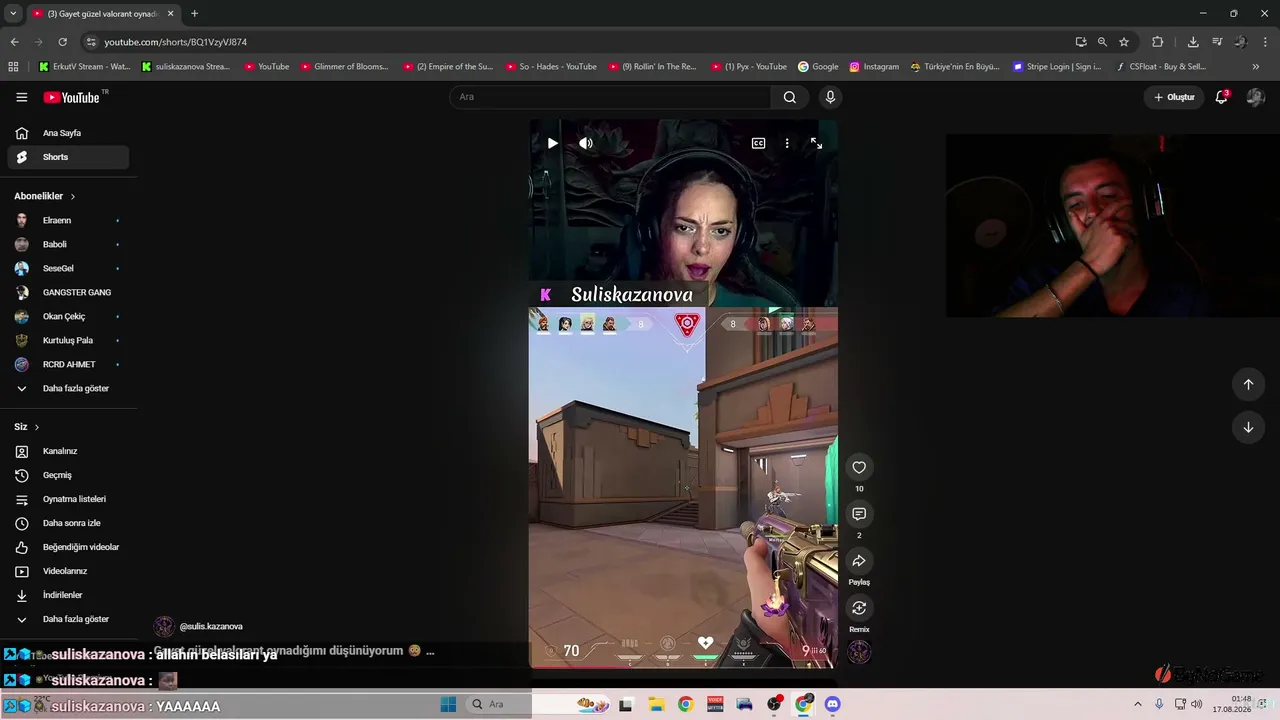Image resolution: width=1280 pixels, height=720 pixels.
Task: Go to the next Short with down arrow
Action: pos(1248,427)
